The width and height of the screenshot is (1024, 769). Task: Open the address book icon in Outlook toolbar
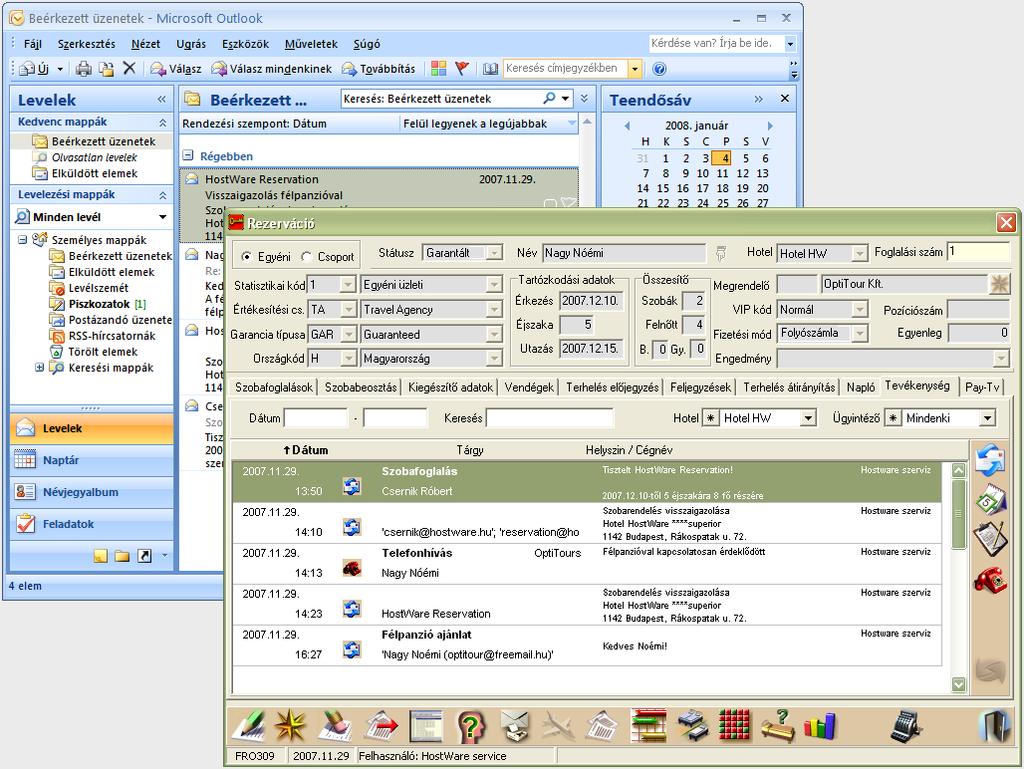[490, 68]
